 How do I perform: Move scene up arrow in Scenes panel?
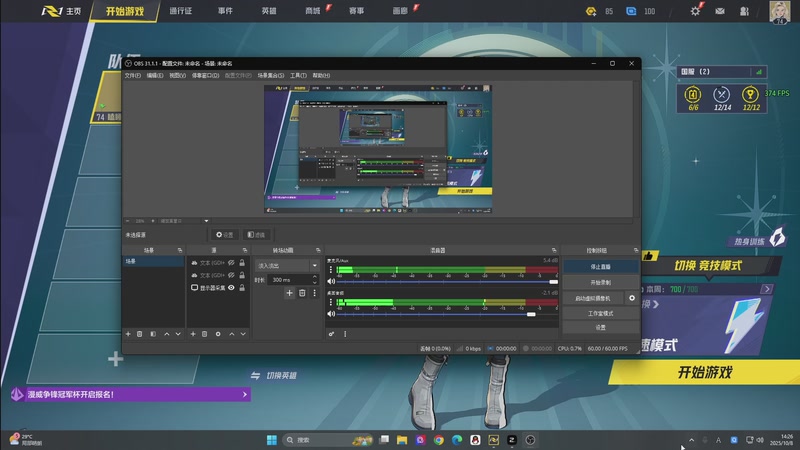167,334
